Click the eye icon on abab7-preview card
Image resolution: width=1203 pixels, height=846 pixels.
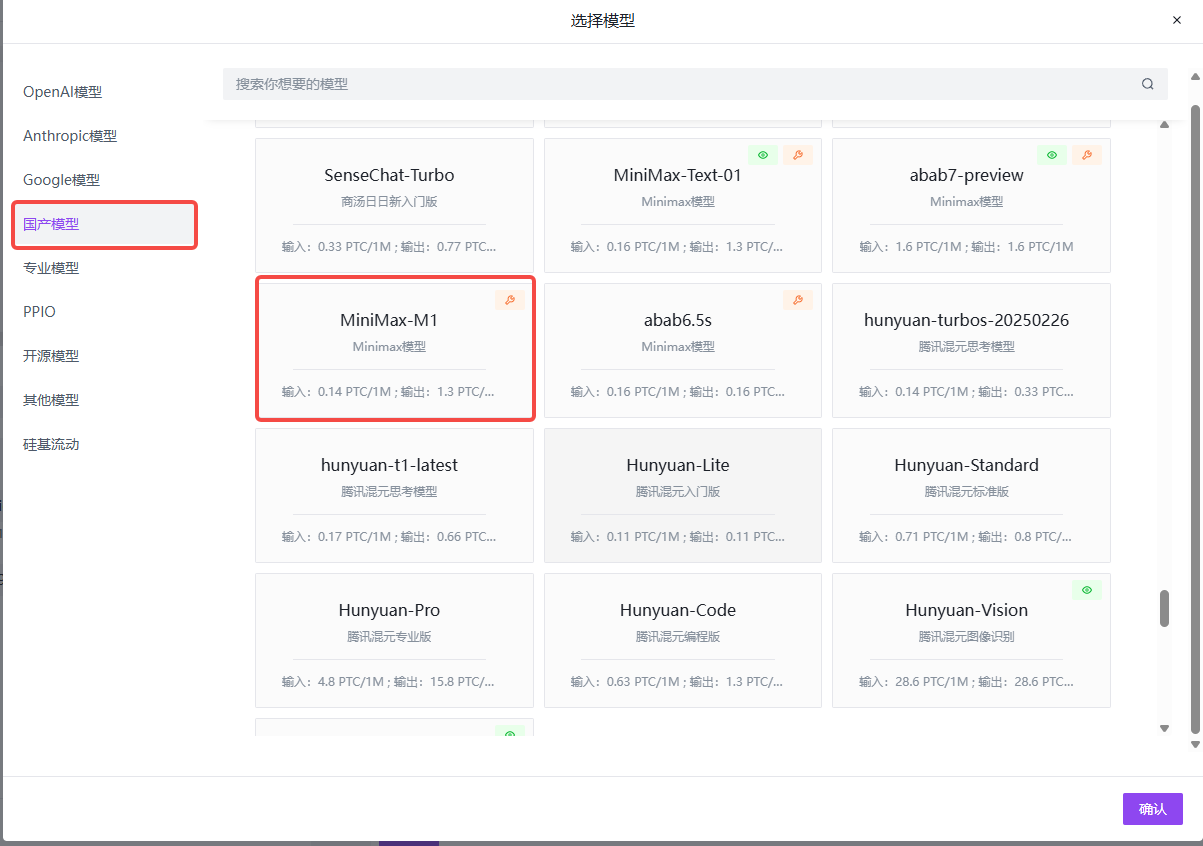coord(1052,155)
